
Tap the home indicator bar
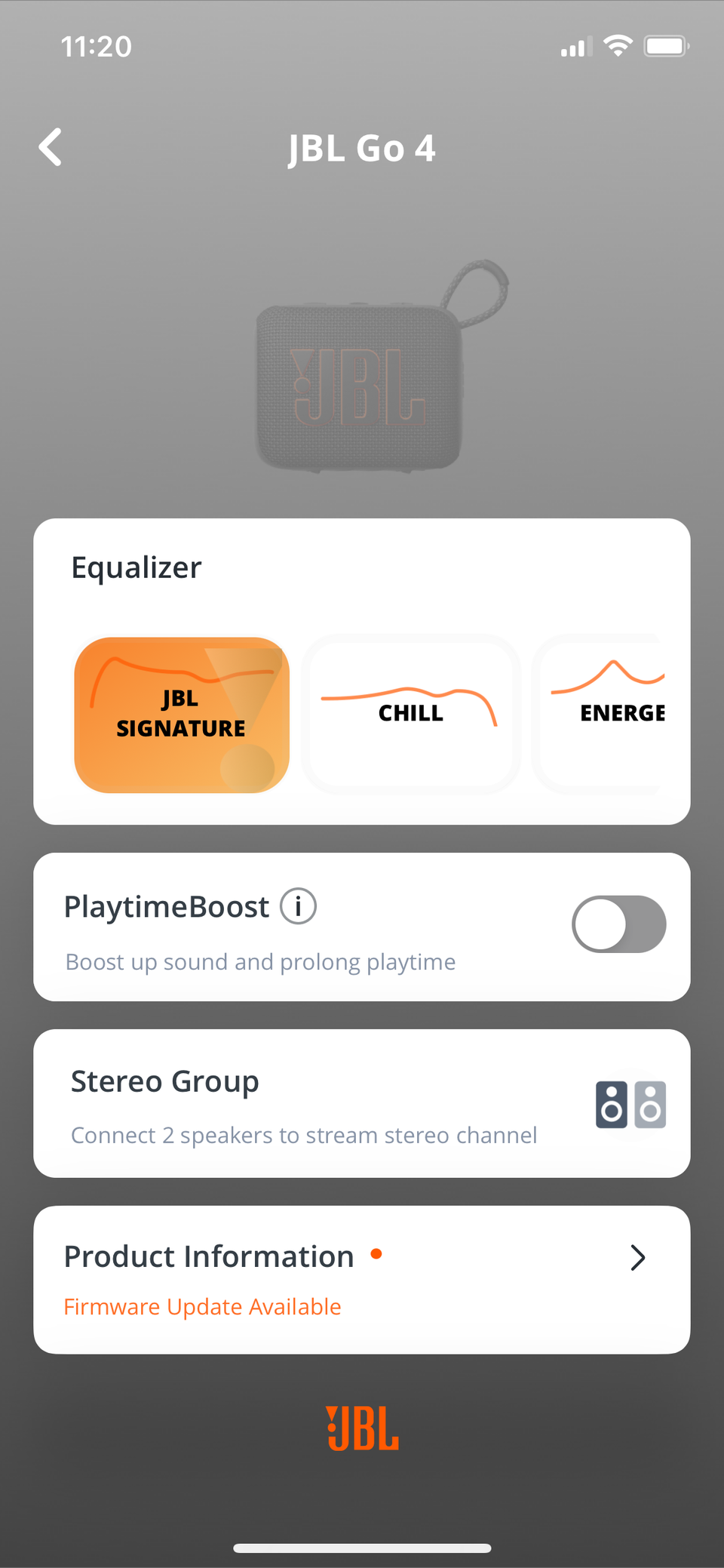pyautogui.click(x=362, y=1548)
